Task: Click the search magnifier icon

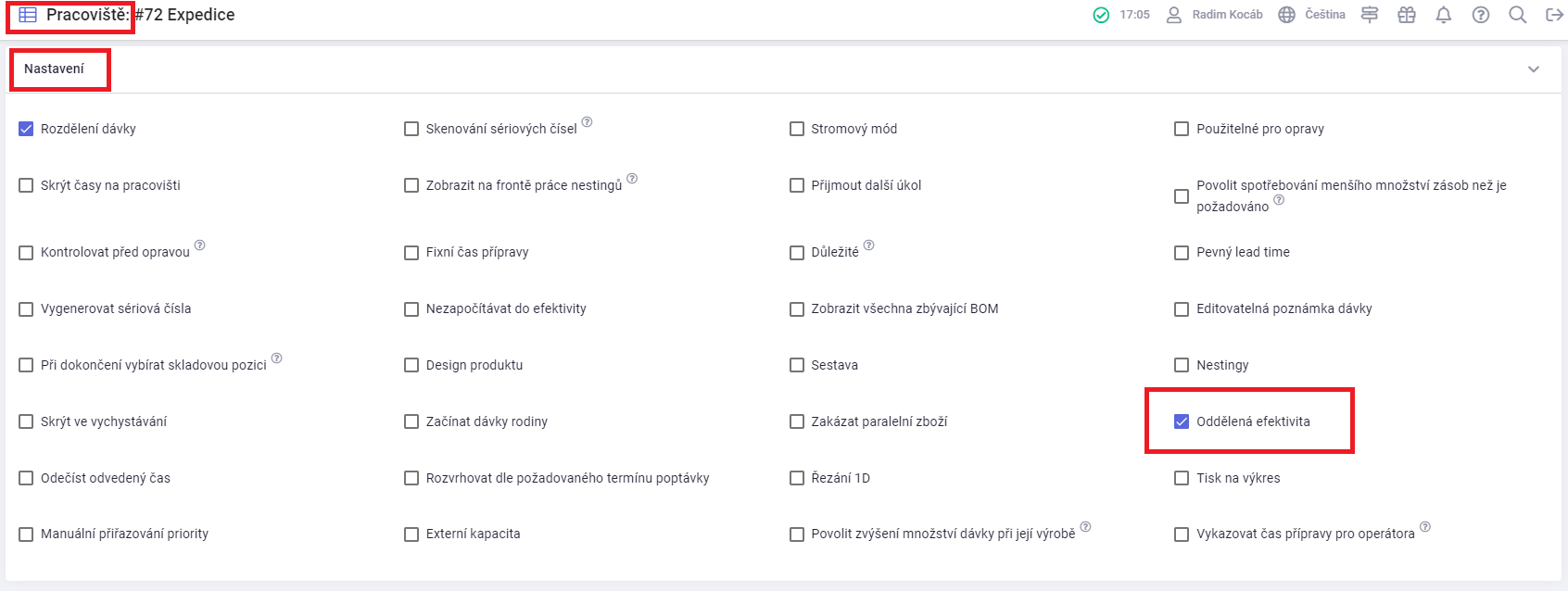Action: (x=1518, y=15)
